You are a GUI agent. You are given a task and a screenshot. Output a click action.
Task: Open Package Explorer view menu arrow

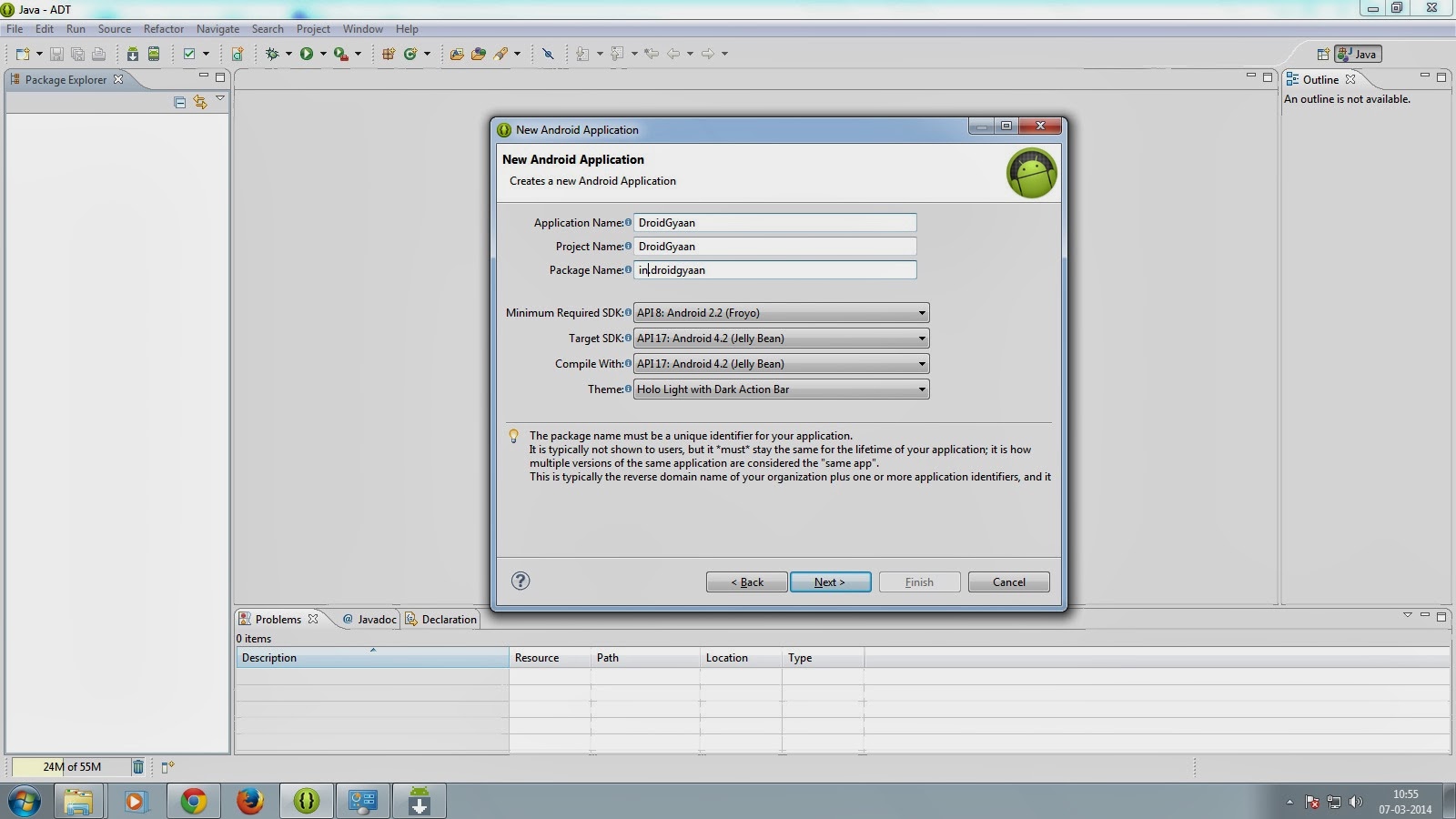[x=220, y=99]
